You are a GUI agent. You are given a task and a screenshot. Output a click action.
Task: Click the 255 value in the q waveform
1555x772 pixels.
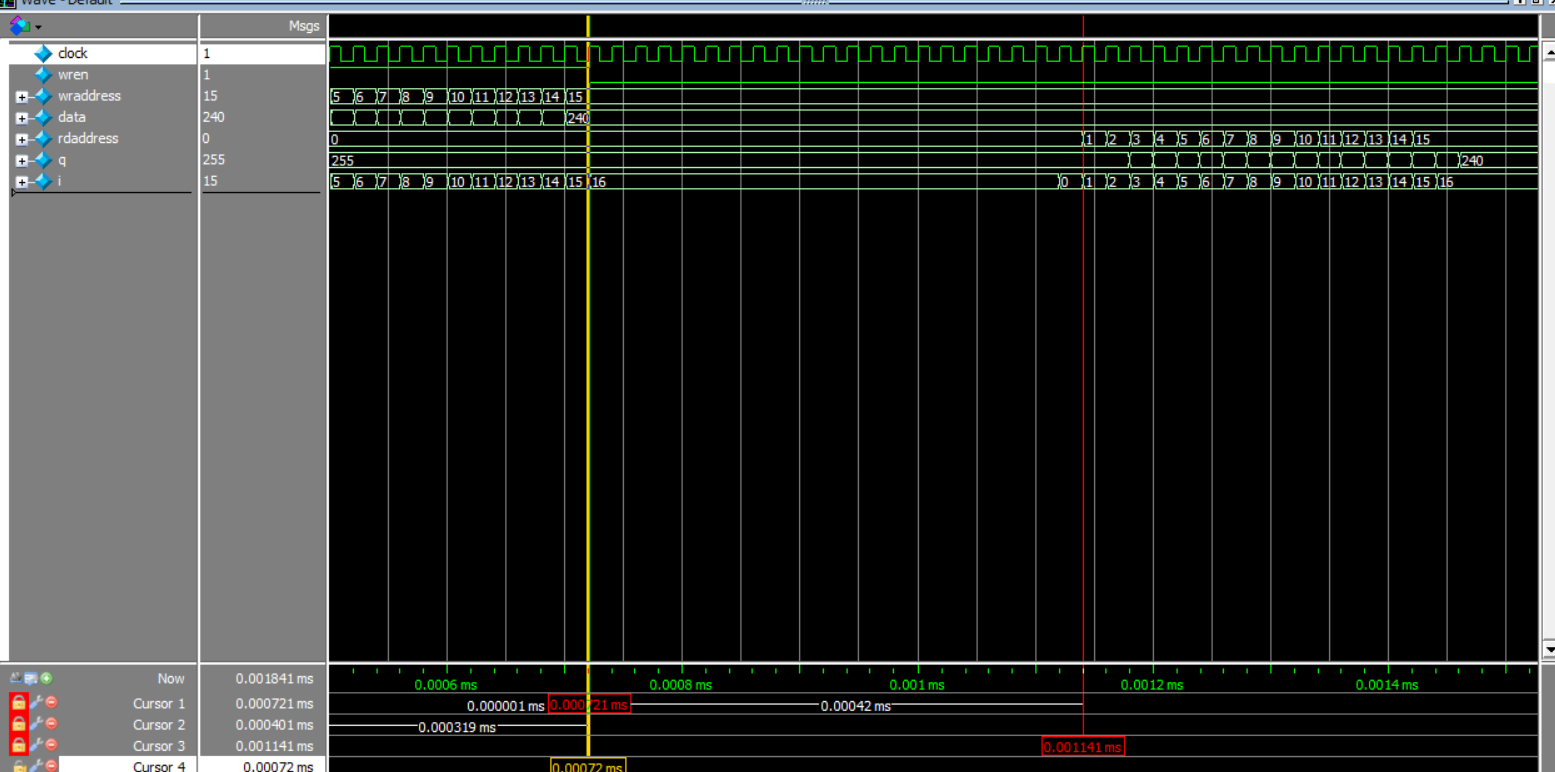[342, 160]
